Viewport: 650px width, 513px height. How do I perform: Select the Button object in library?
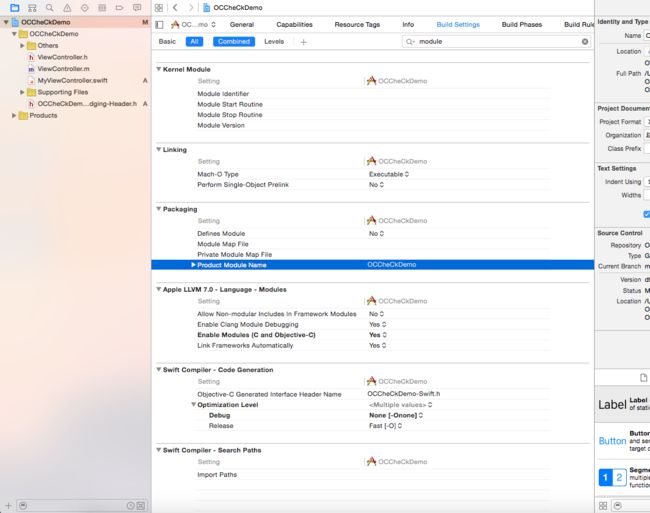coord(623,441)
